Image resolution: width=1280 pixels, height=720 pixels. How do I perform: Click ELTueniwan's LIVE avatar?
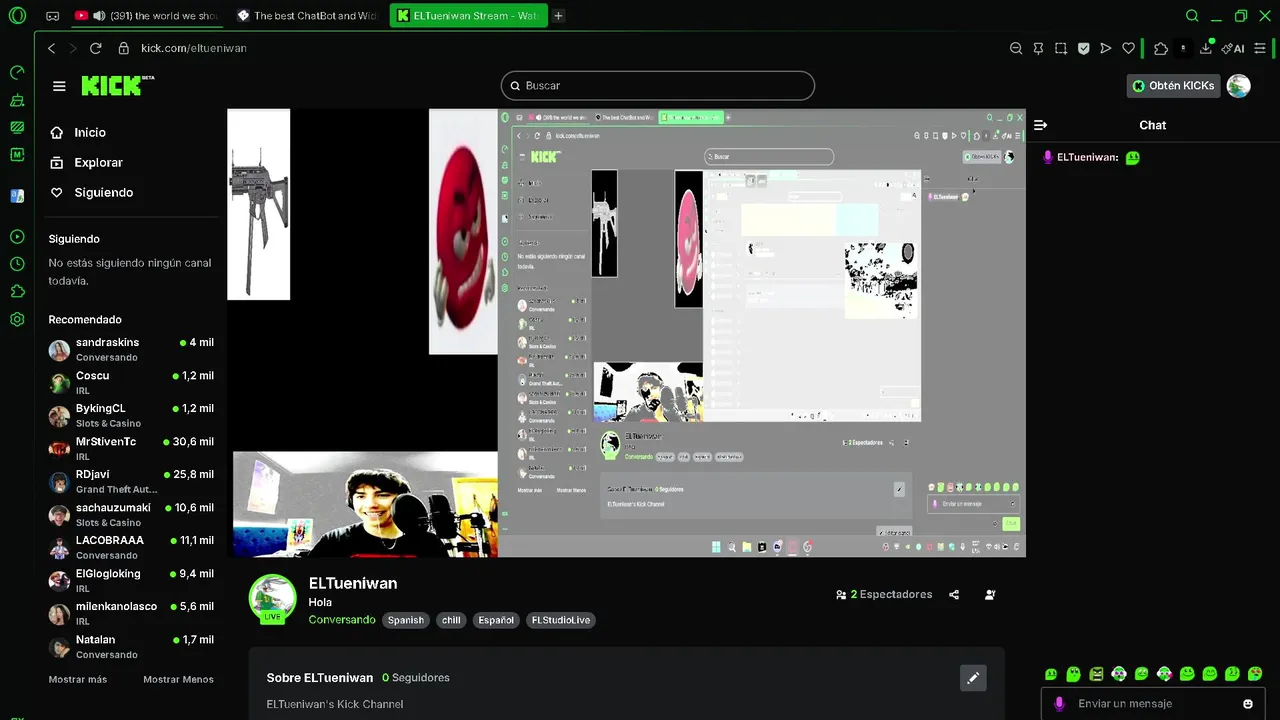(272, 599)
